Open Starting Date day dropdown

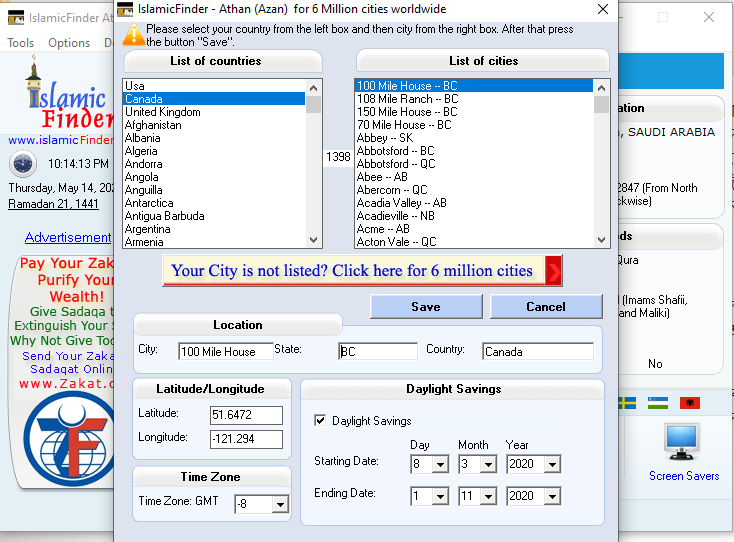pyautogui.click(x=440, y=464)
